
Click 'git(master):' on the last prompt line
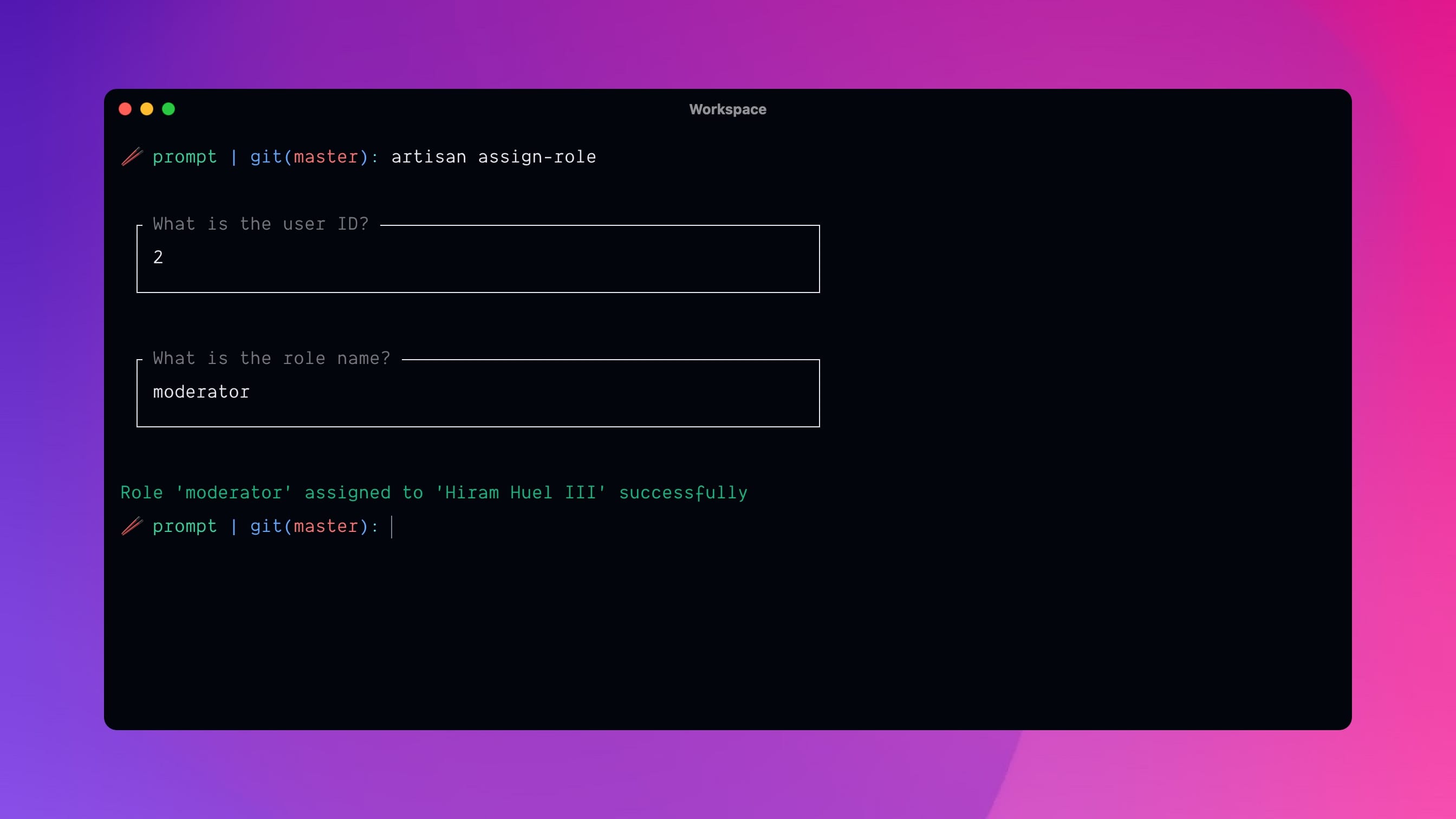tap(314, 526)
